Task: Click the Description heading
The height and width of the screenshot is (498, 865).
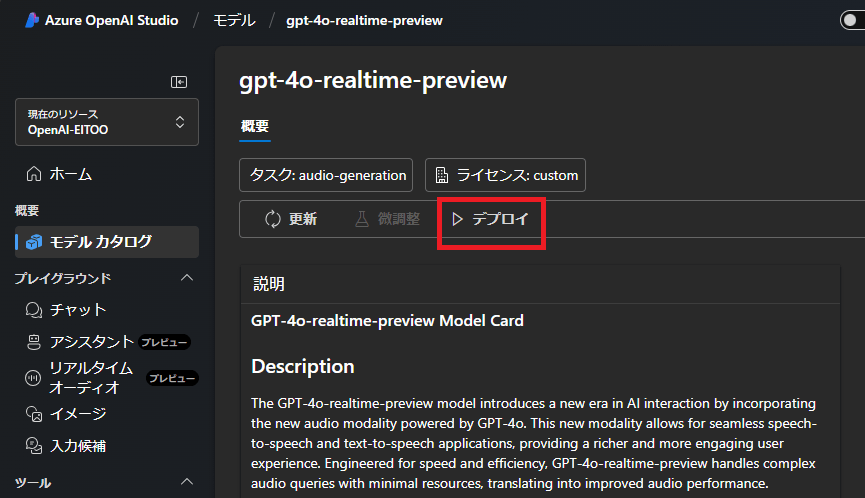Action: pos(303,366)
